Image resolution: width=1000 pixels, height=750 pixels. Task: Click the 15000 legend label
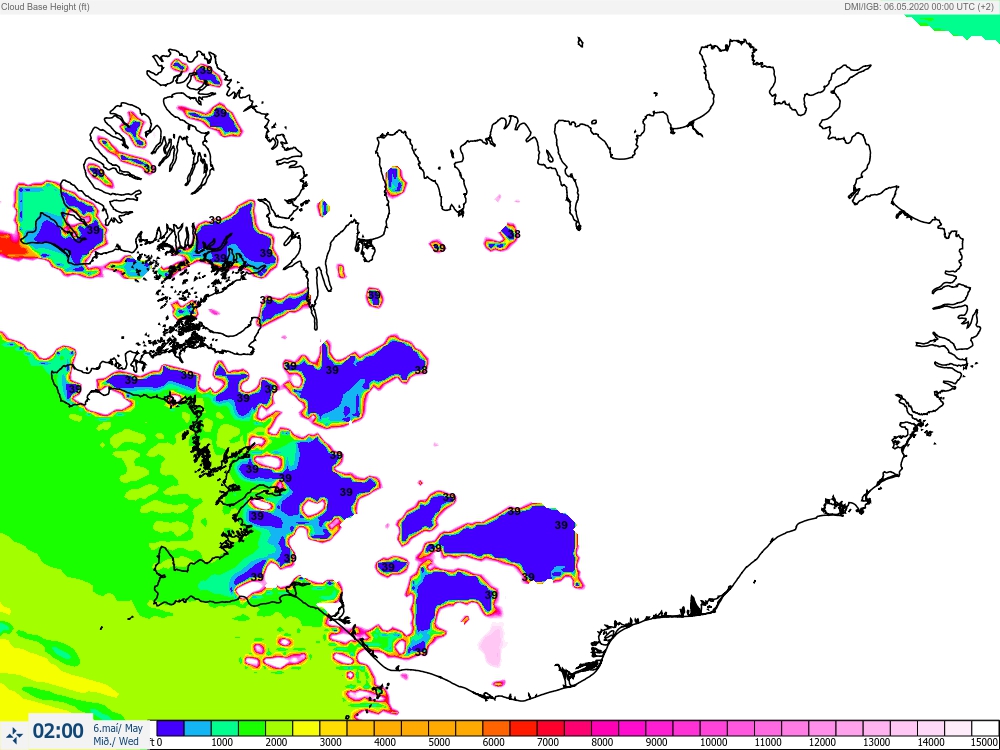(x=984, y=742)
